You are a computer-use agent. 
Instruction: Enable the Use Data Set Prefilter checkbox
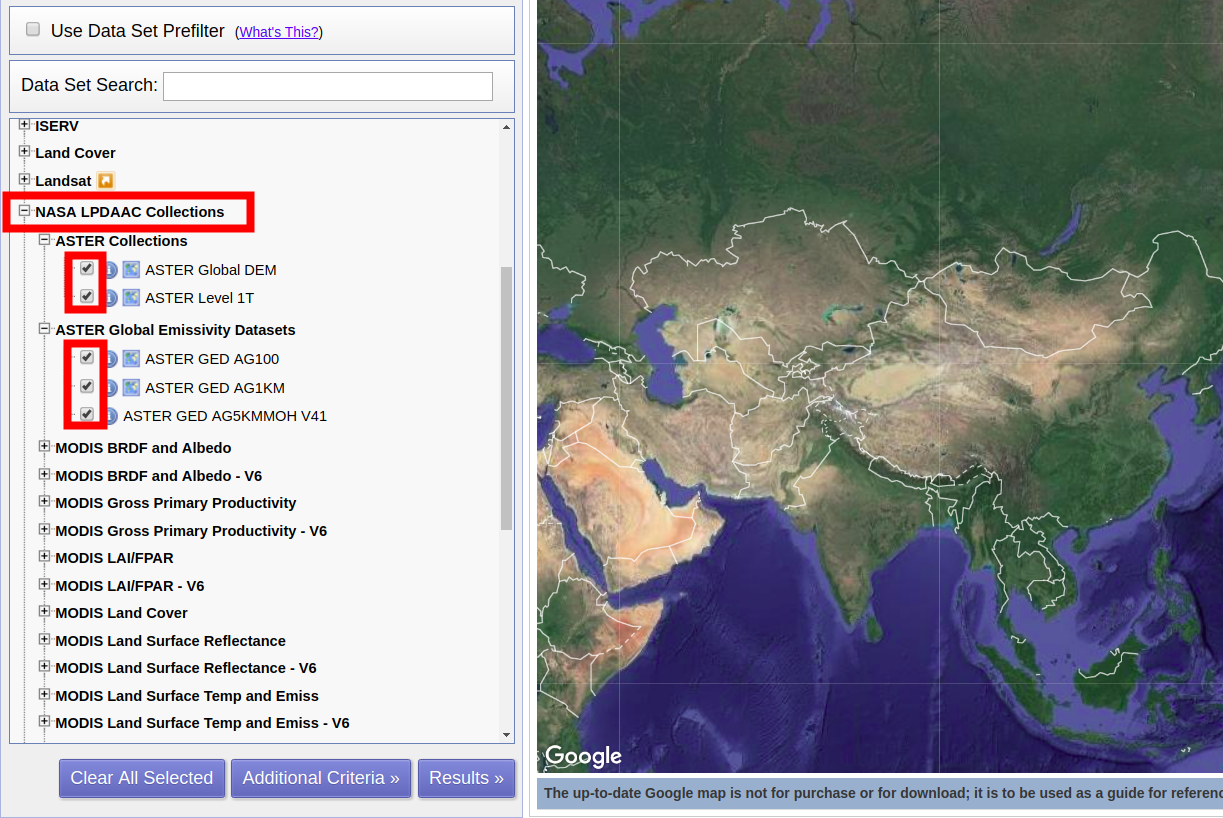click(x=33, y=30)
